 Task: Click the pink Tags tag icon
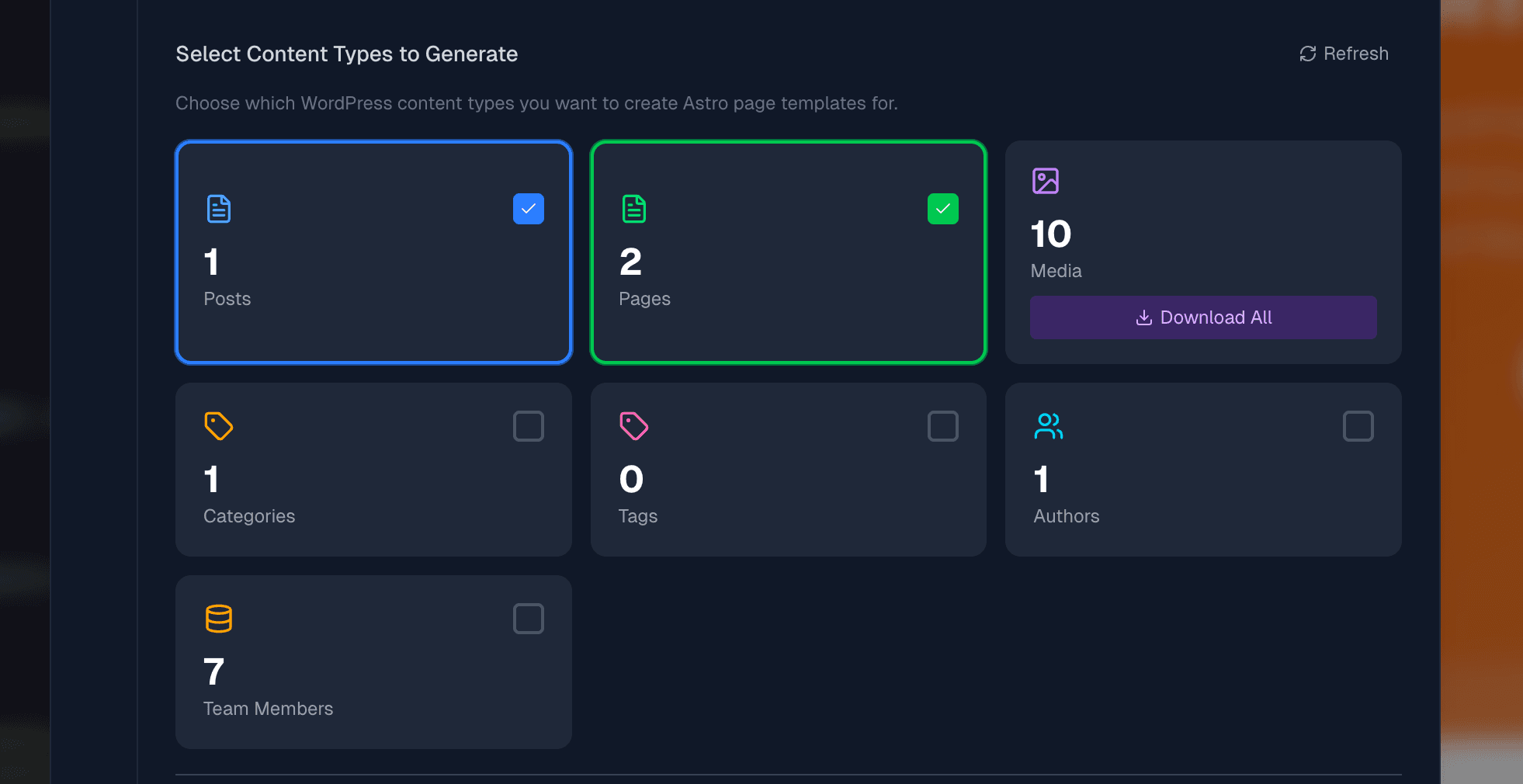pyautogui.click(x=633, y=426)
